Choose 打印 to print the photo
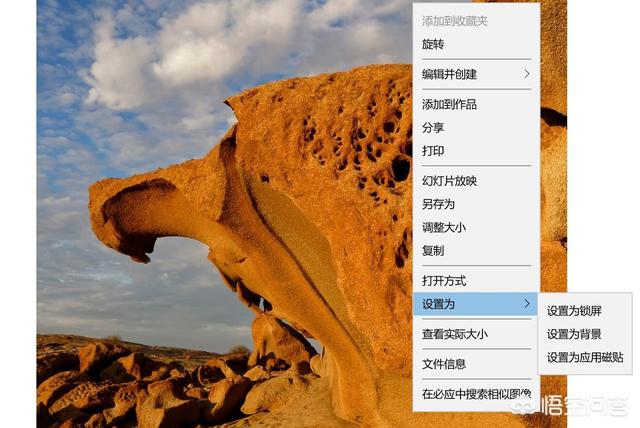640x428 pixels. 476,151
